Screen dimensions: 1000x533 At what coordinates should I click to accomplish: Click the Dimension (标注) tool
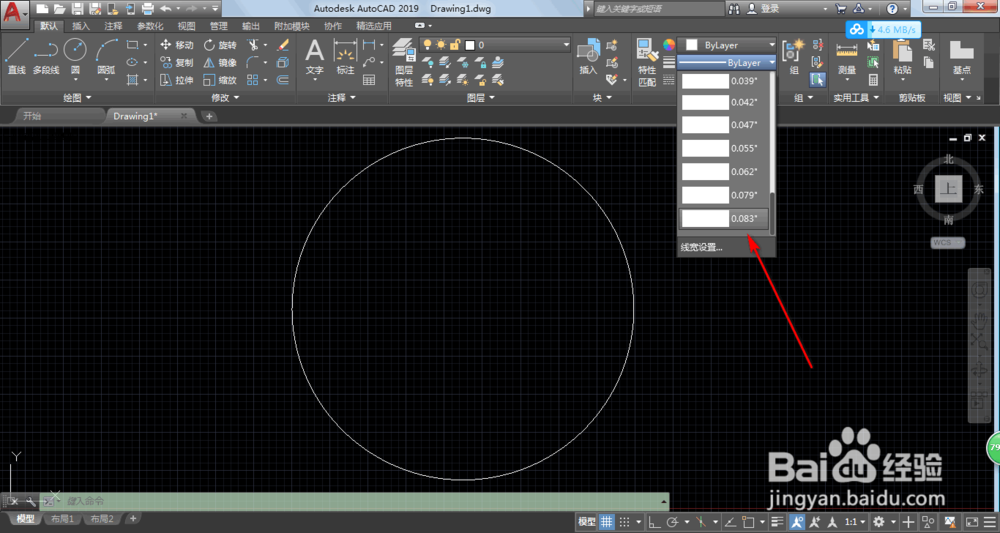pyautogui.click(x=345, y=56)
